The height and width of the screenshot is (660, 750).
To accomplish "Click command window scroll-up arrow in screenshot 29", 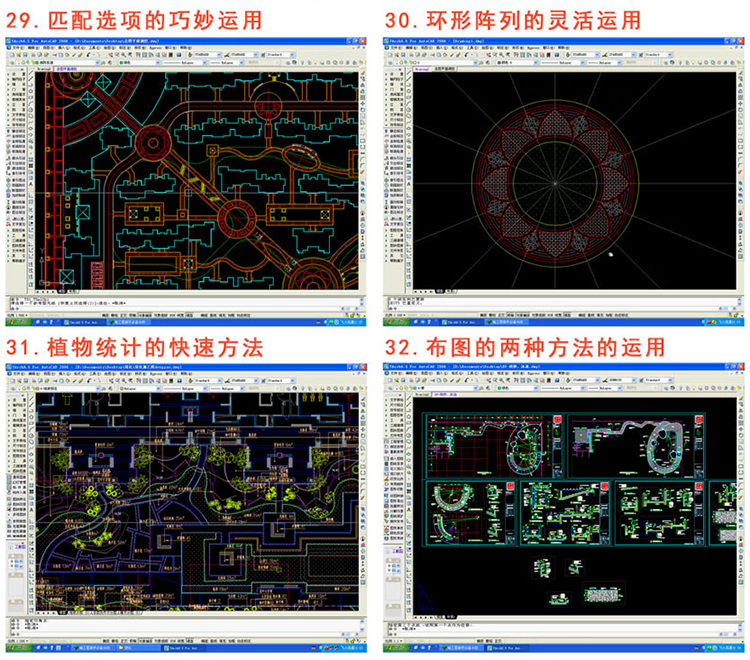I will [x=362, y=300].
